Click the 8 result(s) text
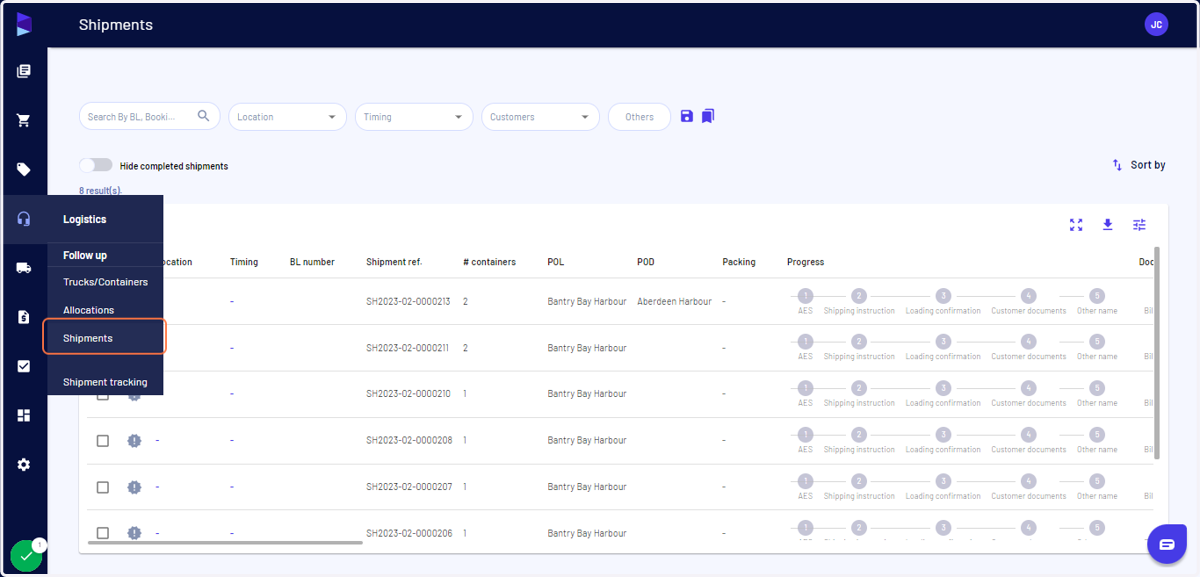1200x577 pixels. click(x=100, y=190)
